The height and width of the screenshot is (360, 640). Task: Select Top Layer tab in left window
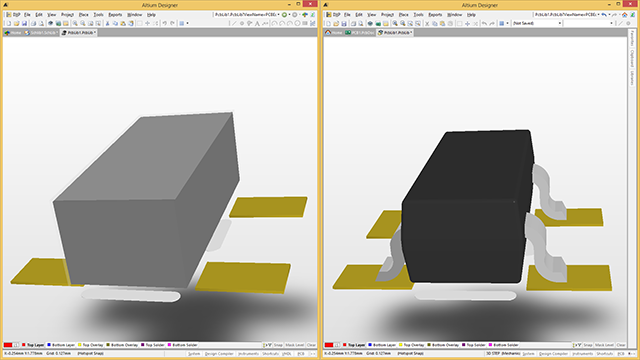click(x=33, y=345)
